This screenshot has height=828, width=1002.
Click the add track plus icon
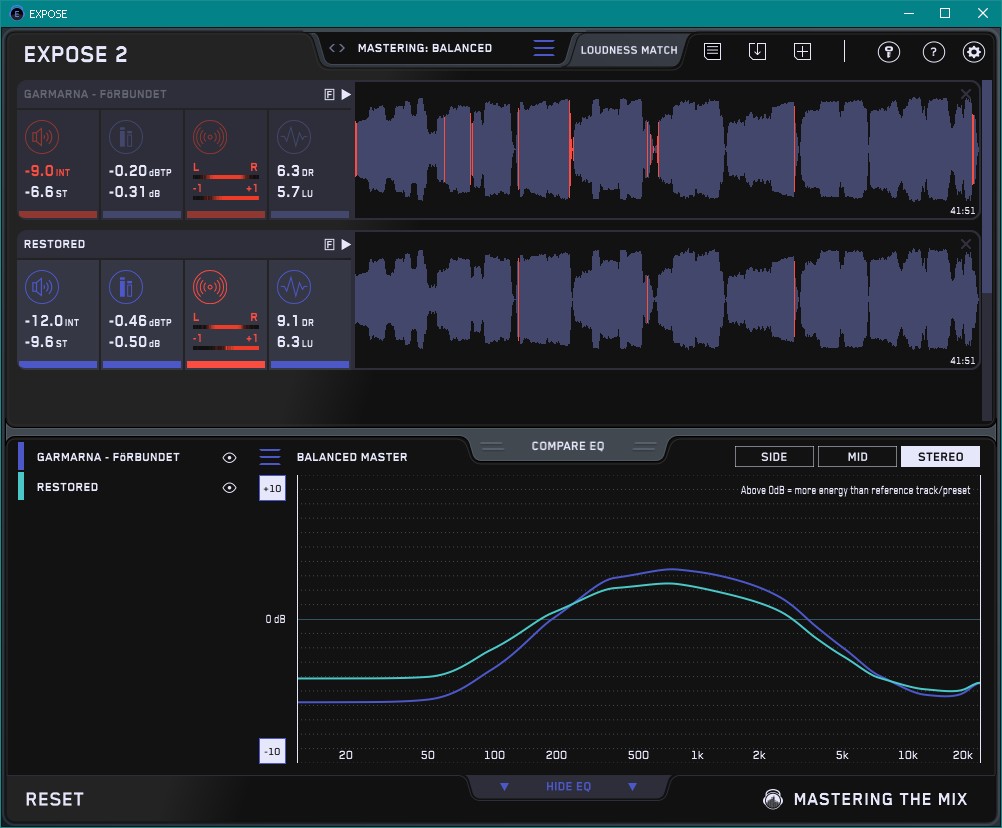pyautogui.click(x=802, y=51)
